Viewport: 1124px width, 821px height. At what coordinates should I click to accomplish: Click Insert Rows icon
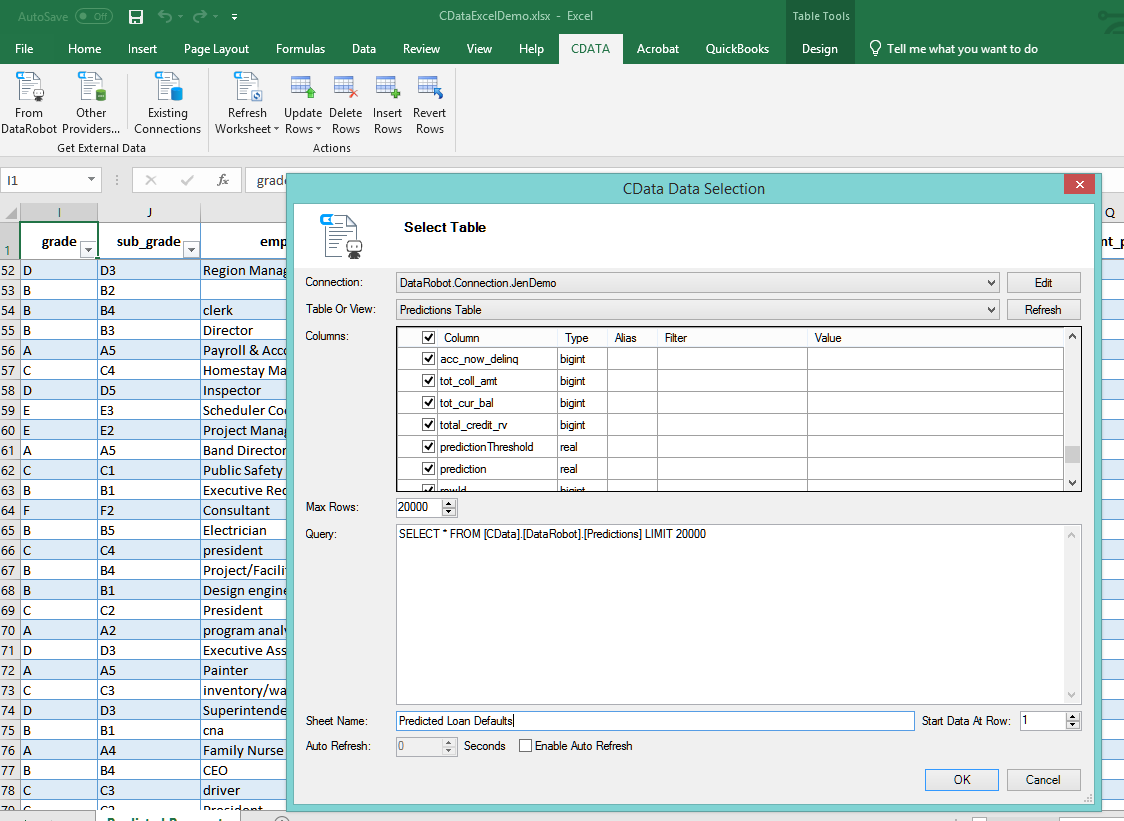pyautogui.click(x=388, y=87)
